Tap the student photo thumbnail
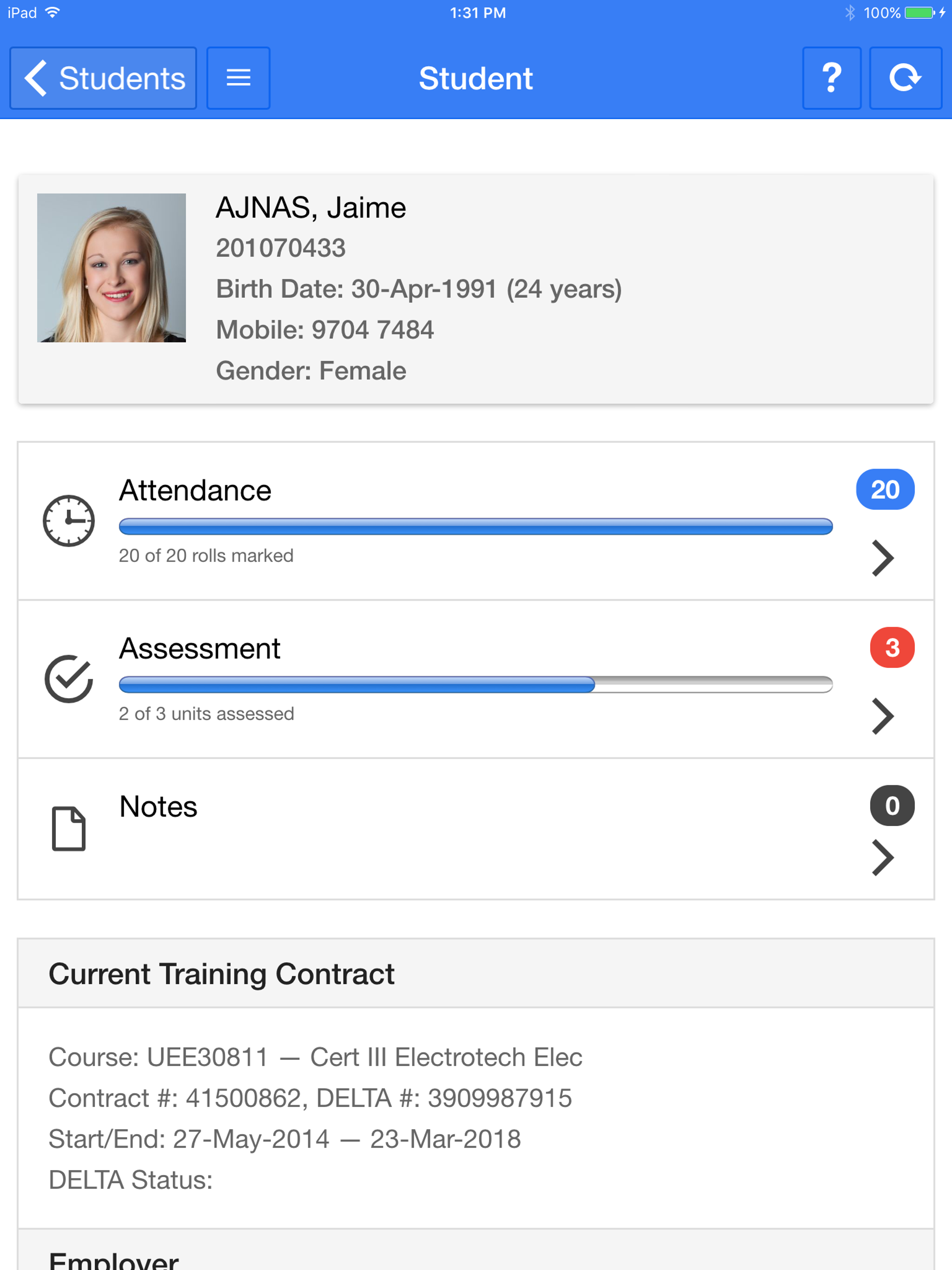 coord(112,268)
